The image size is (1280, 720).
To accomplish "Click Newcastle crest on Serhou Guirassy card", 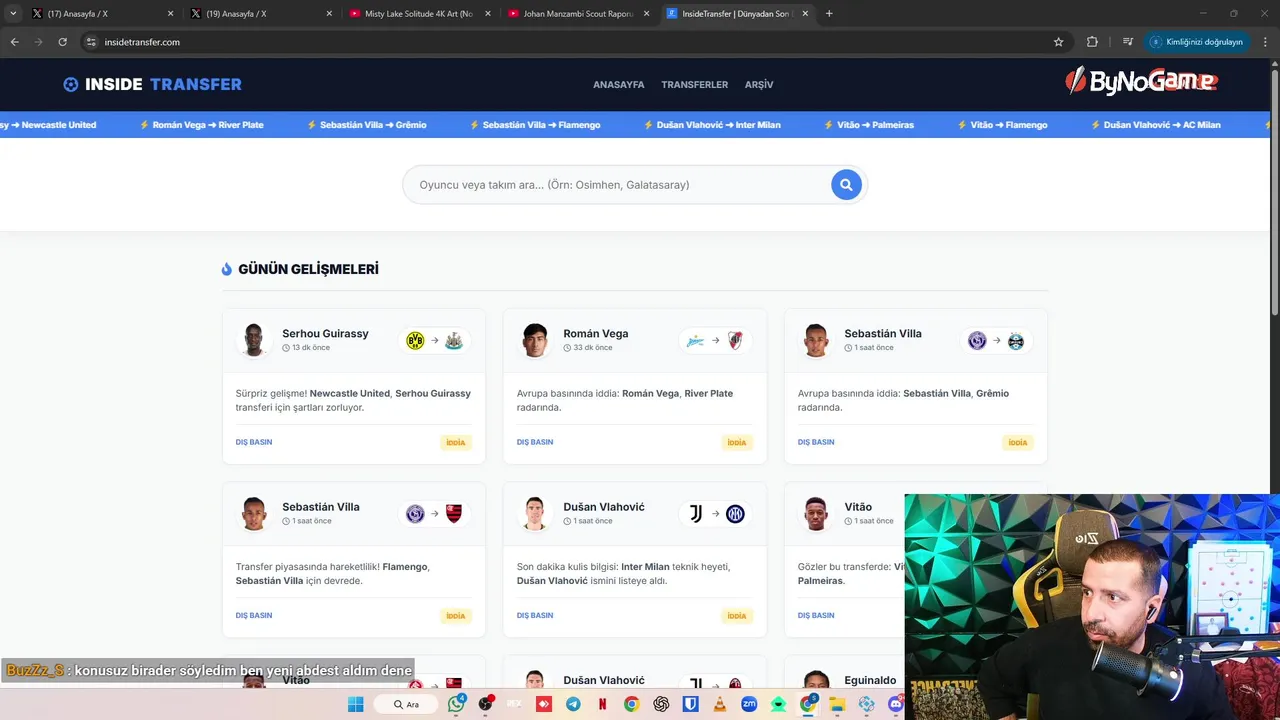I will click(x=454, y=341).
